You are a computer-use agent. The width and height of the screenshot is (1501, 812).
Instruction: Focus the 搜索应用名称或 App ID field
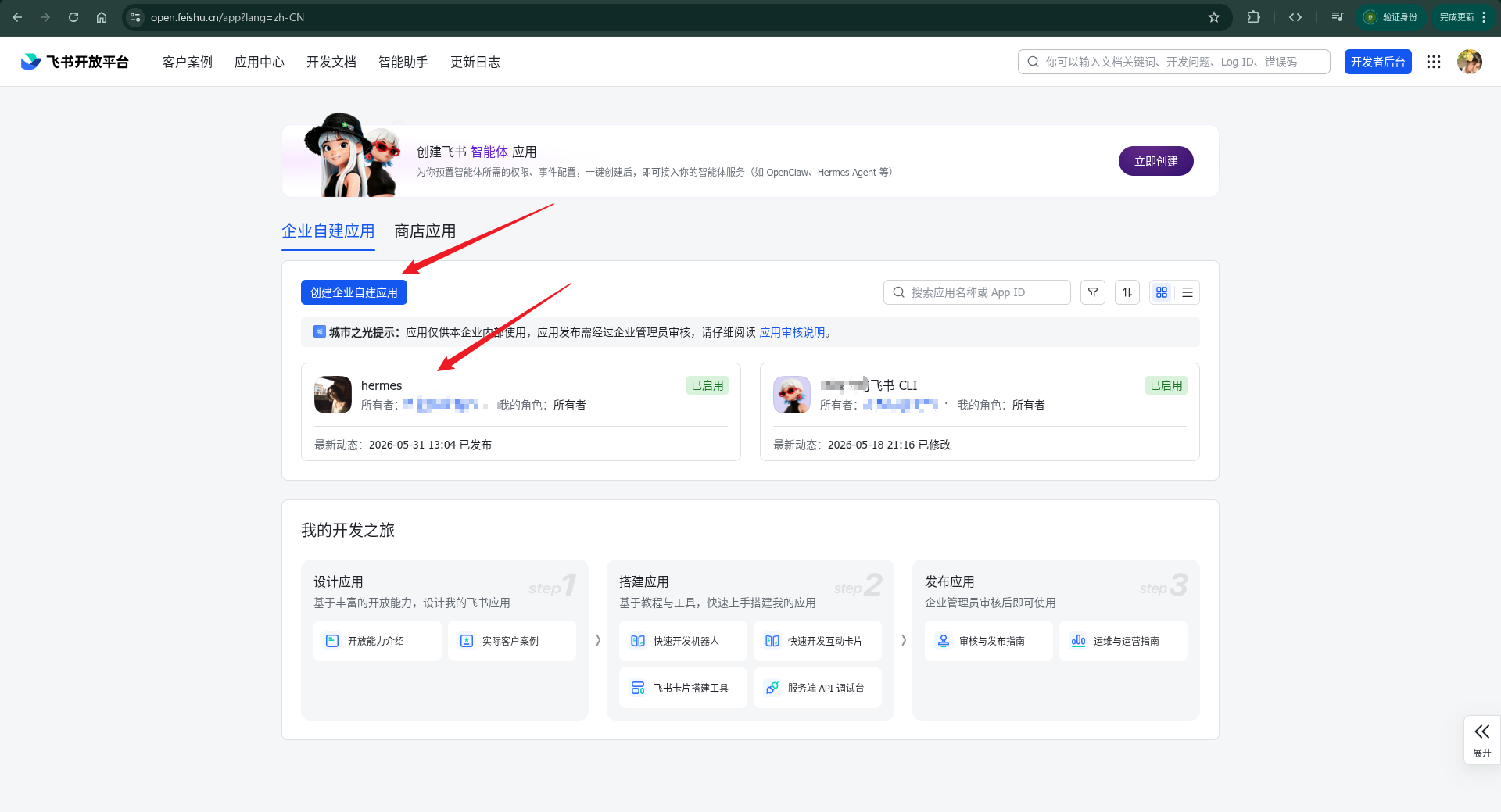point(977,292)
